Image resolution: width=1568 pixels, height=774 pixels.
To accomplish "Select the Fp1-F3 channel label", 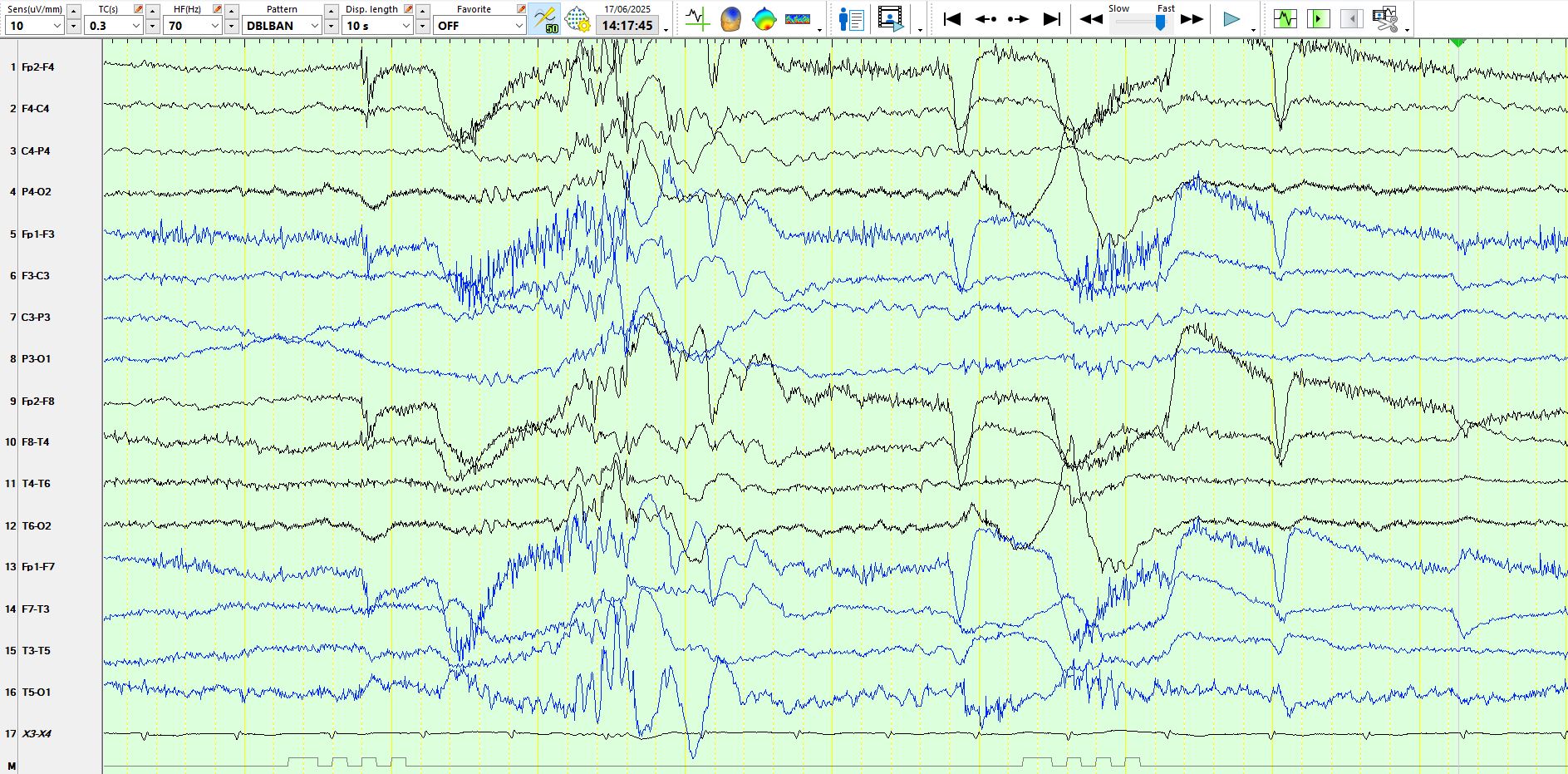I will tap(38, 234).
